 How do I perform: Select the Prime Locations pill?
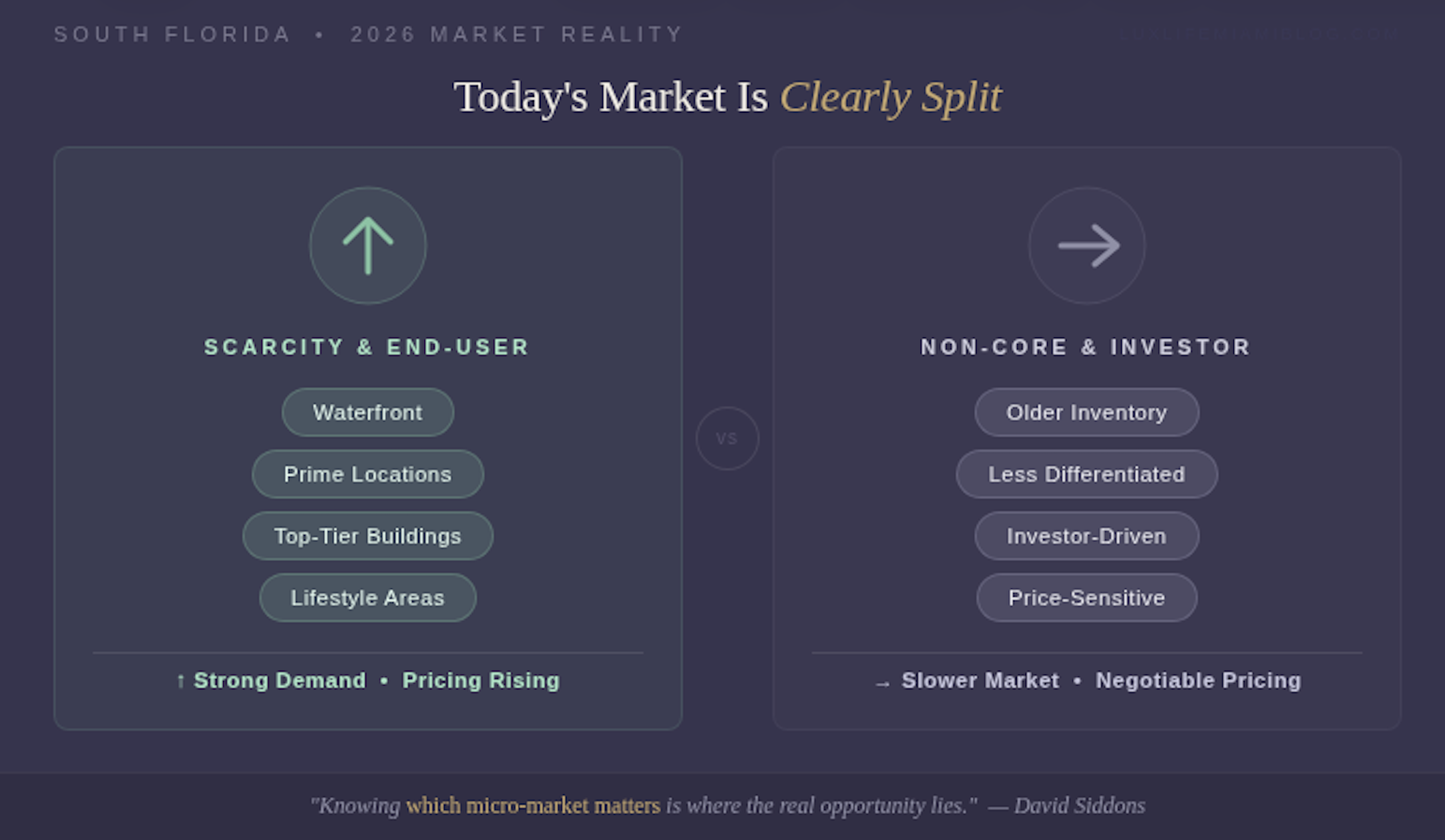tap(368, 474)
